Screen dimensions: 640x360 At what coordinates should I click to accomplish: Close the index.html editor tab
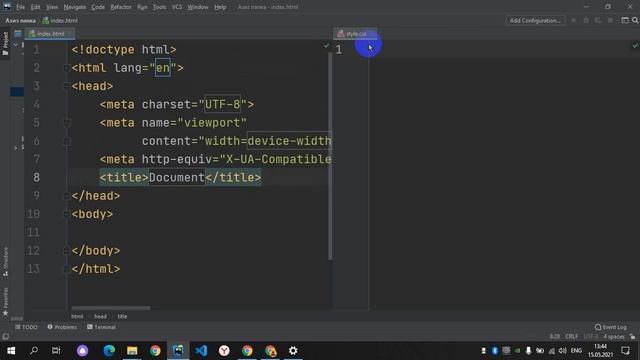pos(70,34)
